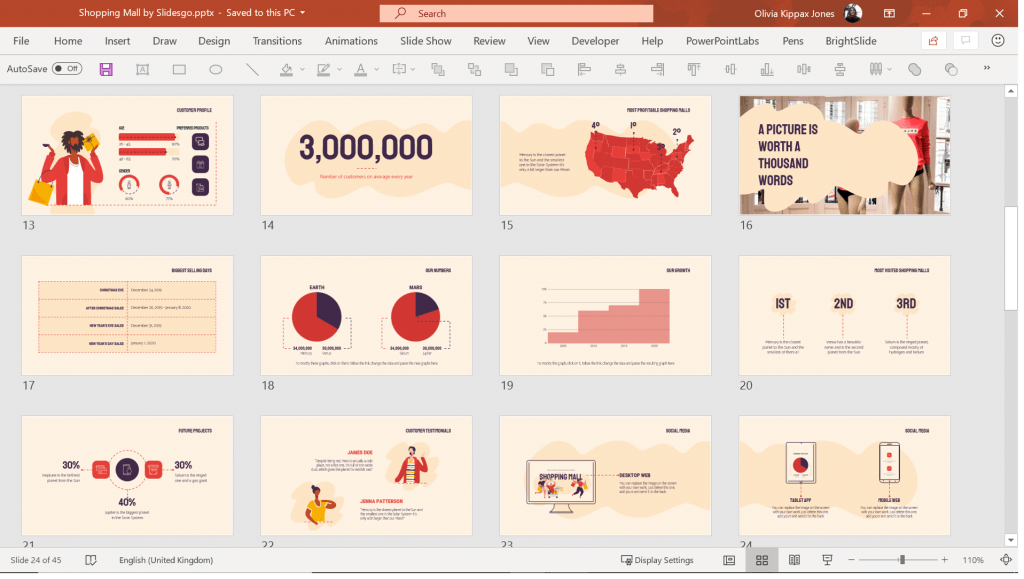Switch to the Animations ribbon tab
Screen dimensions: 1024x579
pyautogui.click(x=351, y=41)
